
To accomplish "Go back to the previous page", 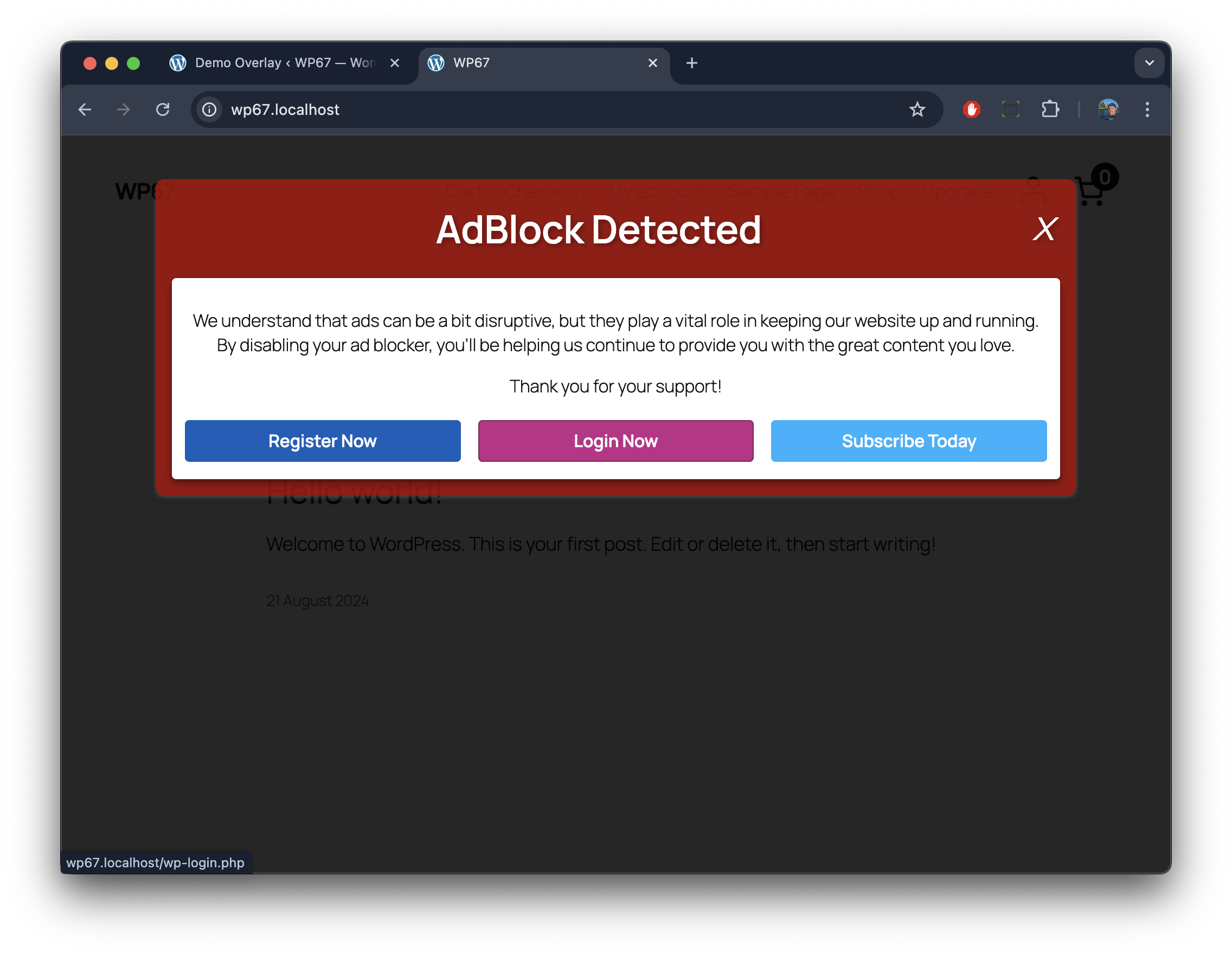I will tap(85, 109).
